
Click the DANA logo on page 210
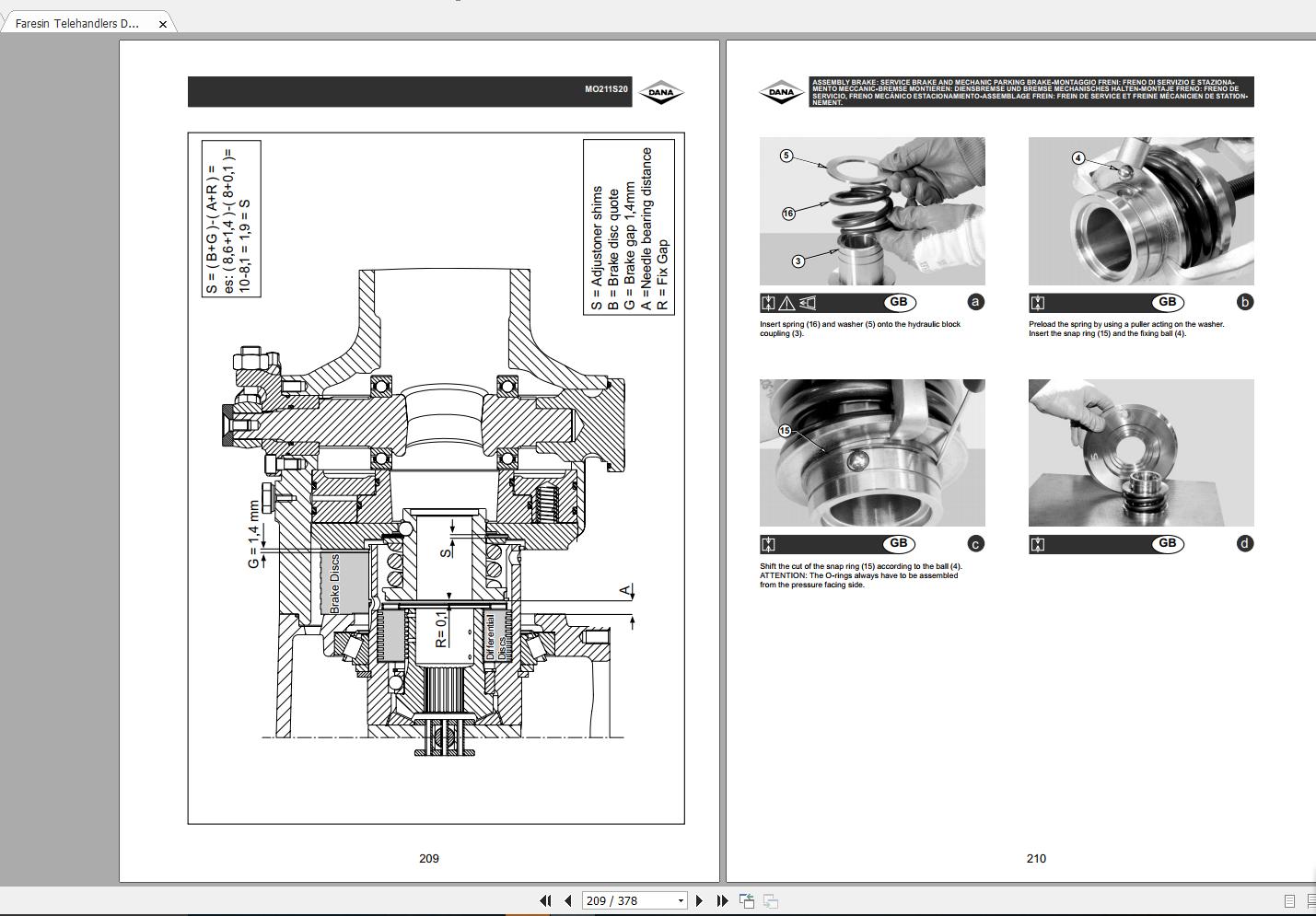coord(781,92)
